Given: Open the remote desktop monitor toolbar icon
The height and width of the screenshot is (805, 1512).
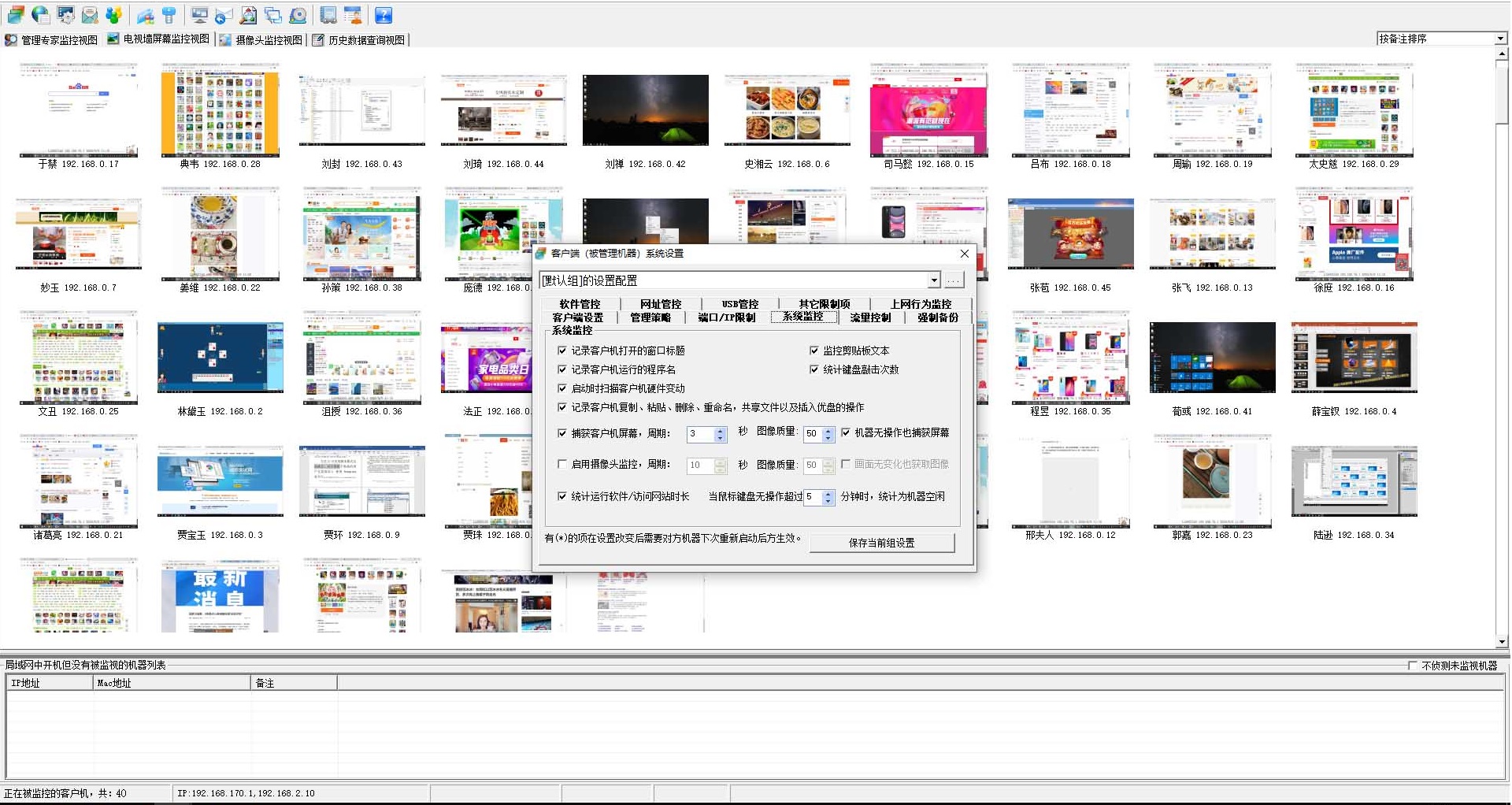Looking at the screenshot, I should 200,15.
